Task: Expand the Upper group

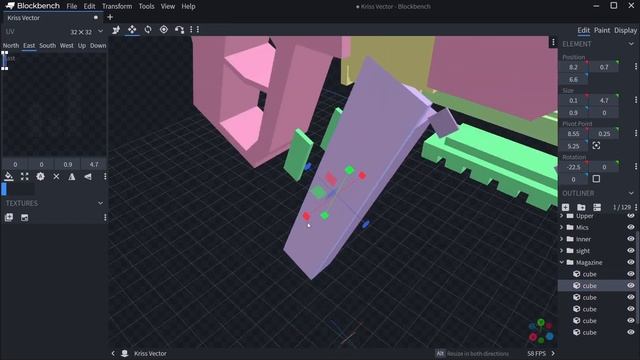Action: (x=562, y=216)
